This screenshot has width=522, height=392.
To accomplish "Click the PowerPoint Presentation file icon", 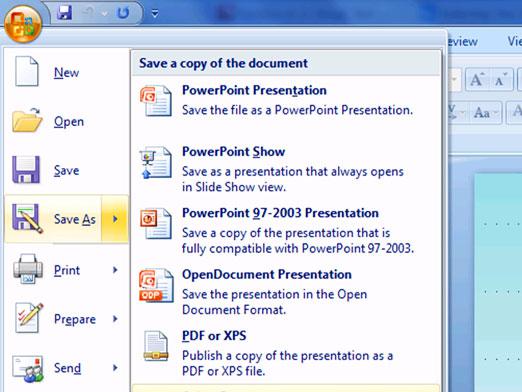I will (x=156, y=101).
